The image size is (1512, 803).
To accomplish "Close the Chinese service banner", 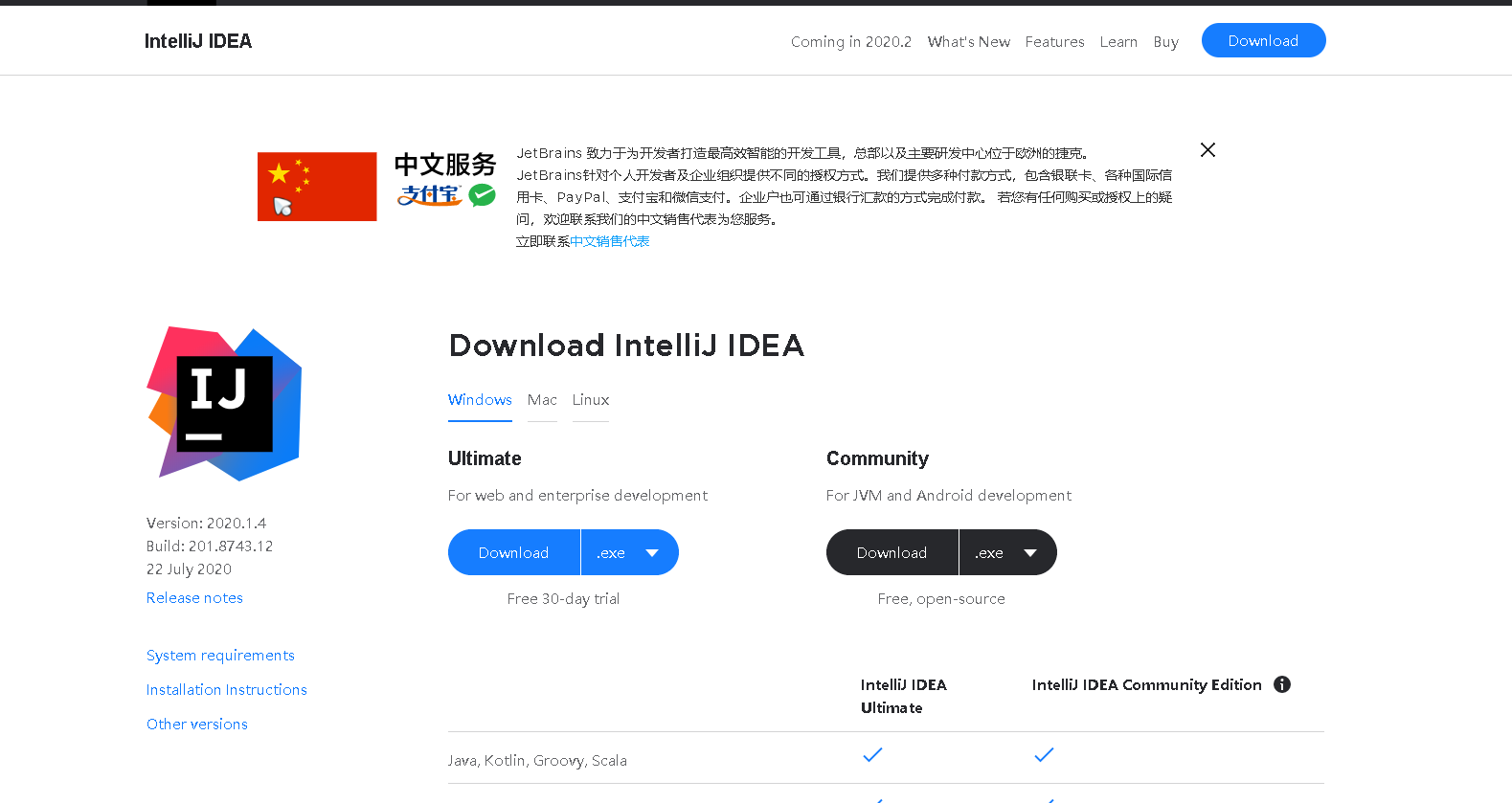I will [1208, 150].
